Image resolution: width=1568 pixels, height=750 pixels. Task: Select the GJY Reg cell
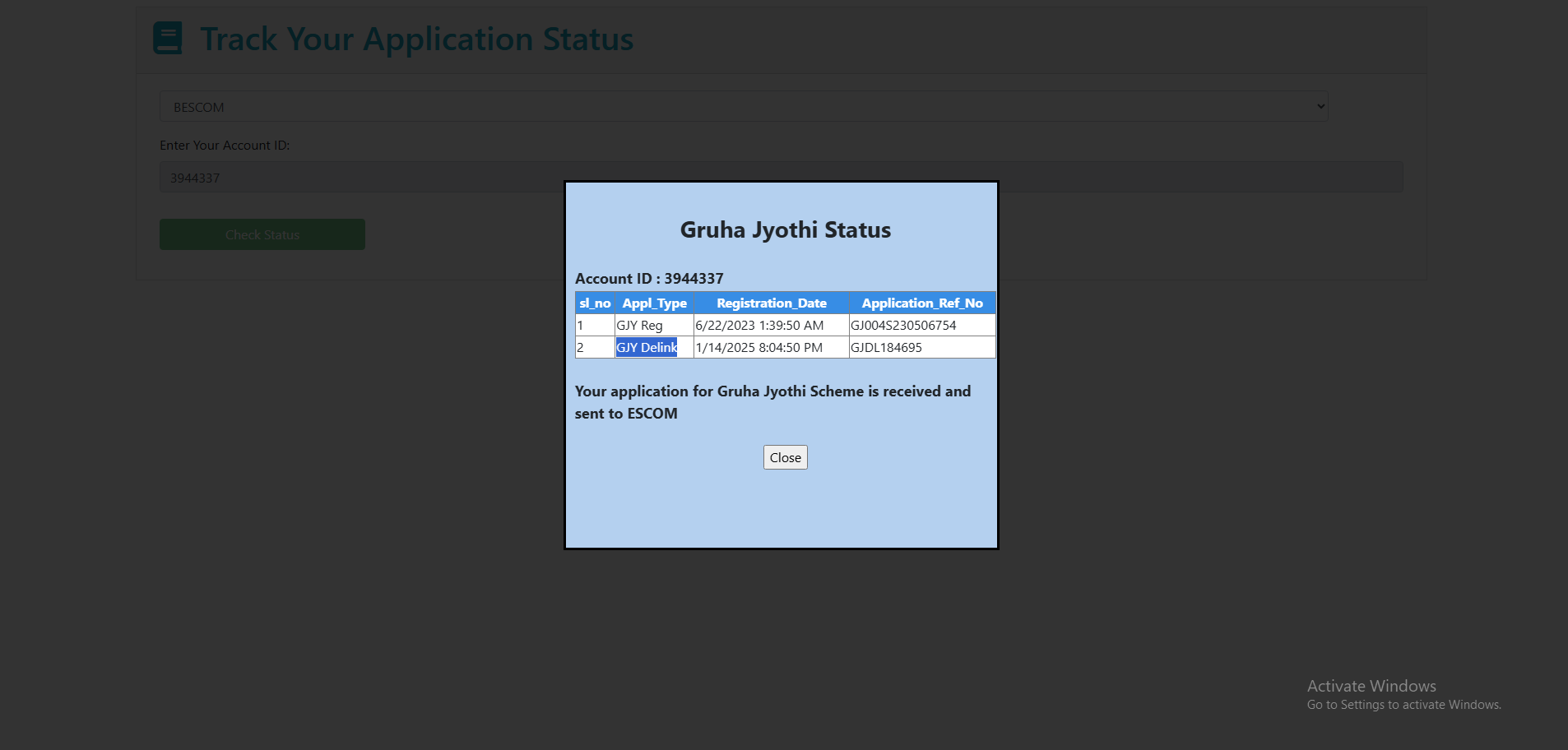pyautogui.click(x=654, y=325)
